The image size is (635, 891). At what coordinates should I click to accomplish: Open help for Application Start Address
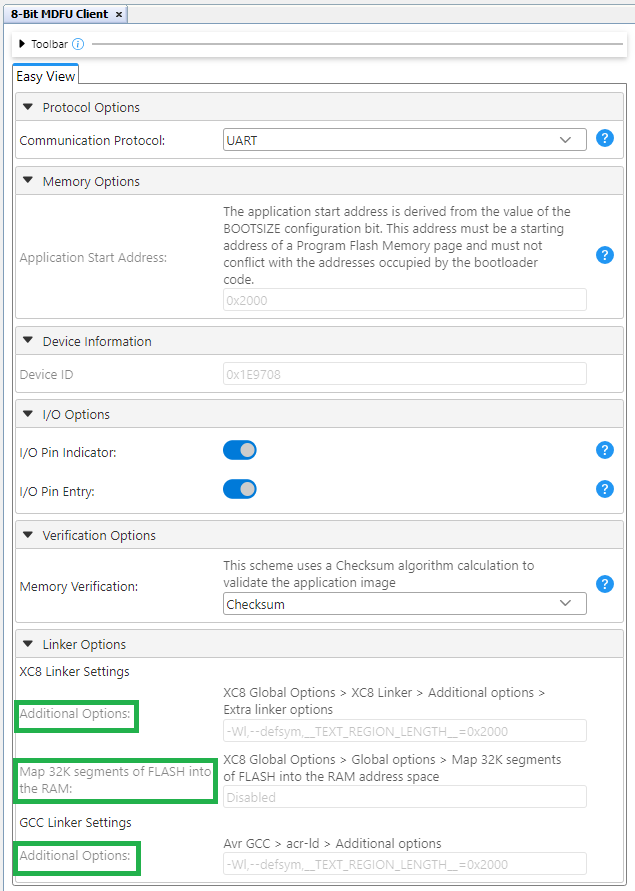604,256
